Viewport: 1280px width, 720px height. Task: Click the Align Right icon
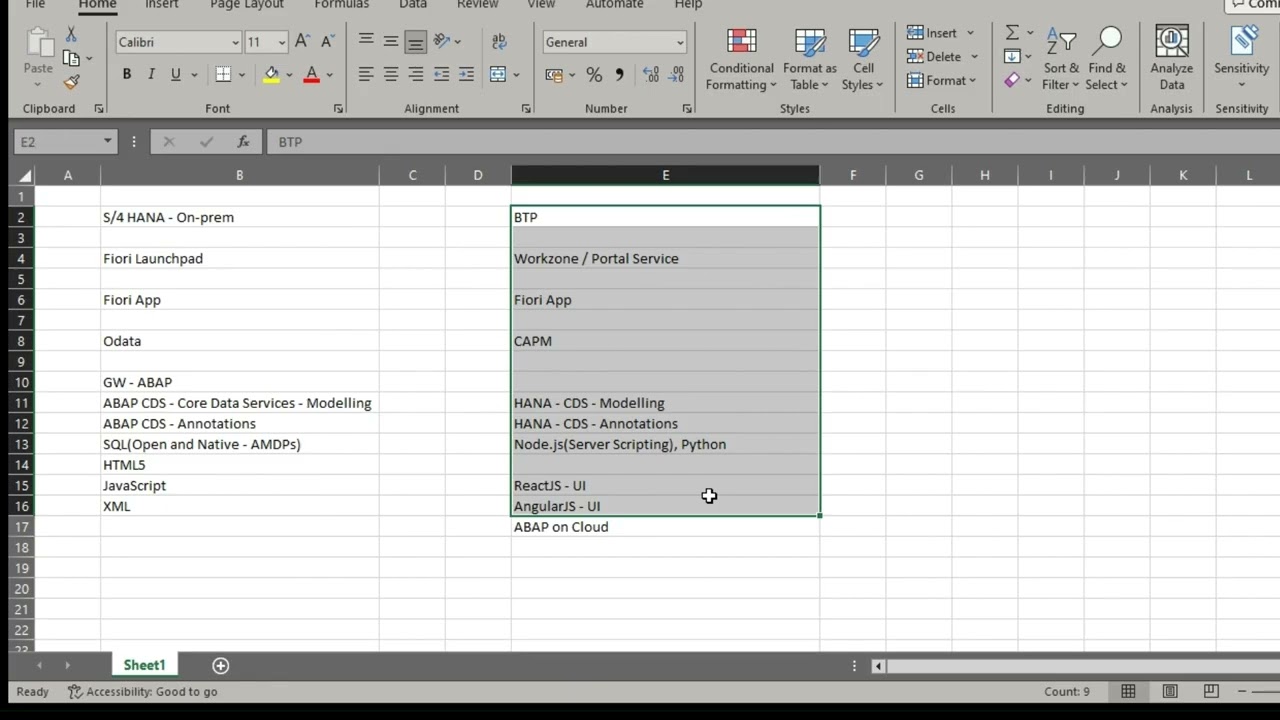pyautogui.click(x=416, y=74)
